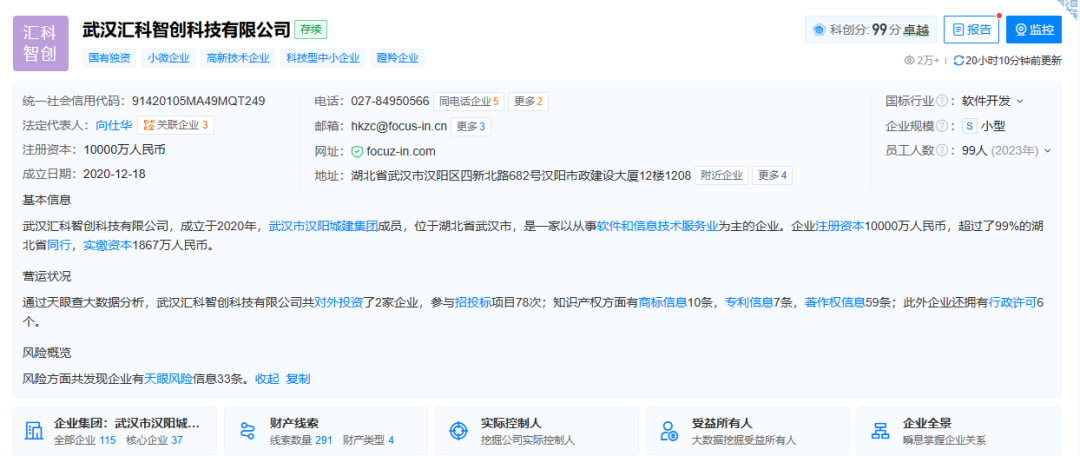
Task: Show 更多 3 email addresses
Action: [x=470, y=126]
